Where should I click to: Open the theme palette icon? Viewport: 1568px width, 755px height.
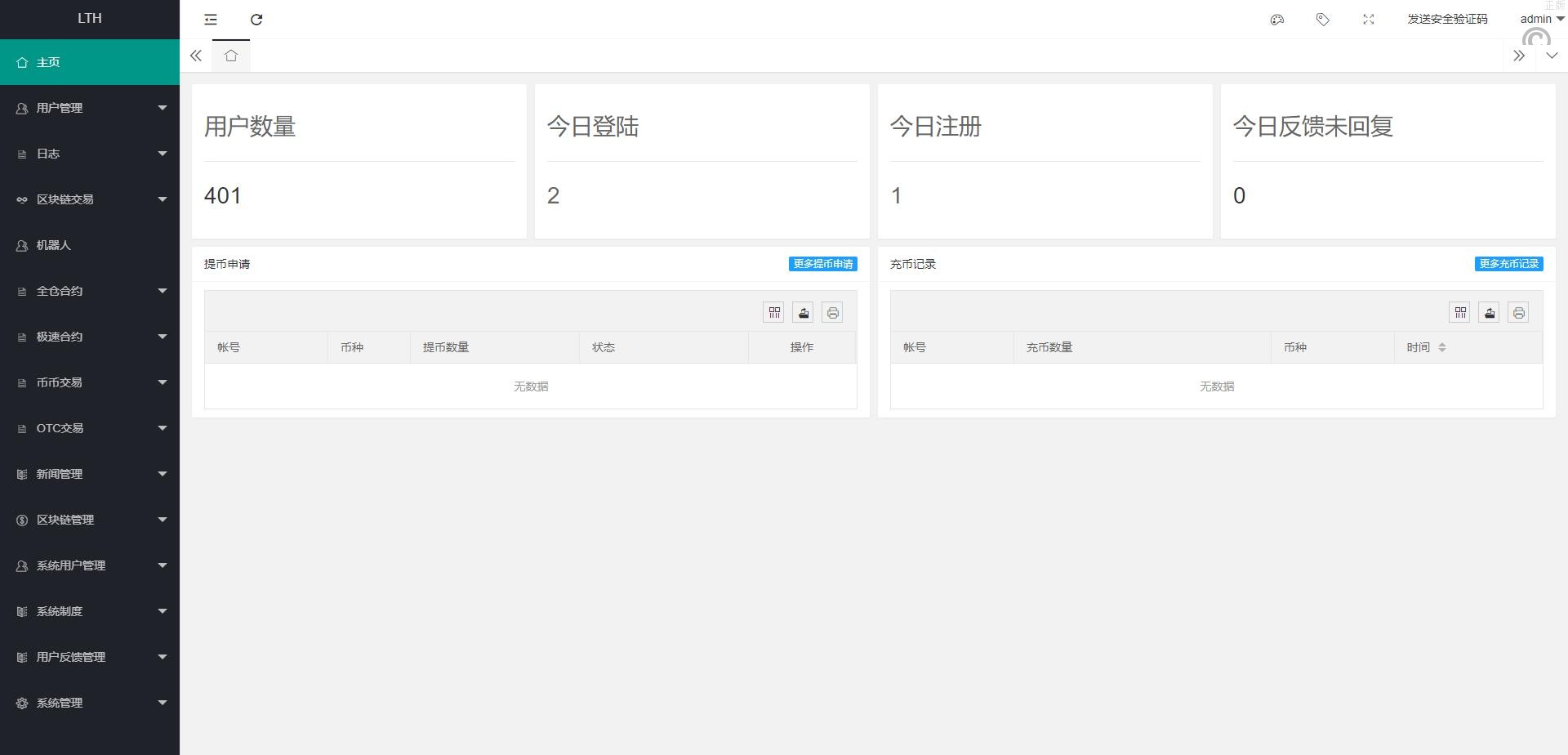[1277, 20]
